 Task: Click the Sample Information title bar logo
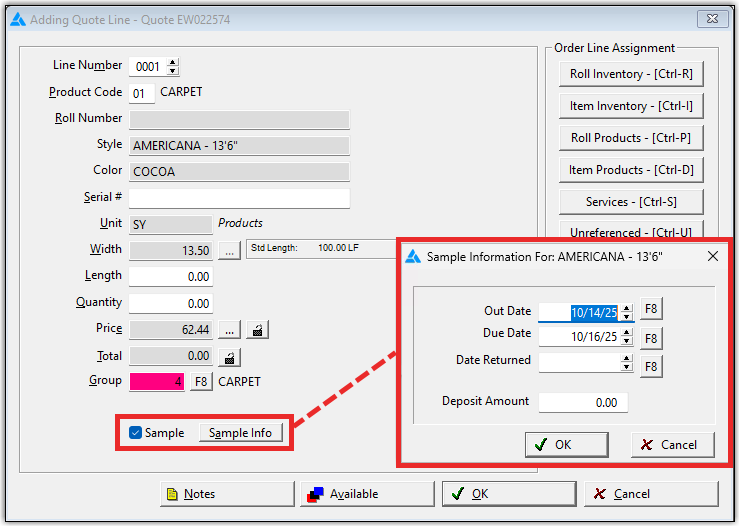[x=413, y=256]
